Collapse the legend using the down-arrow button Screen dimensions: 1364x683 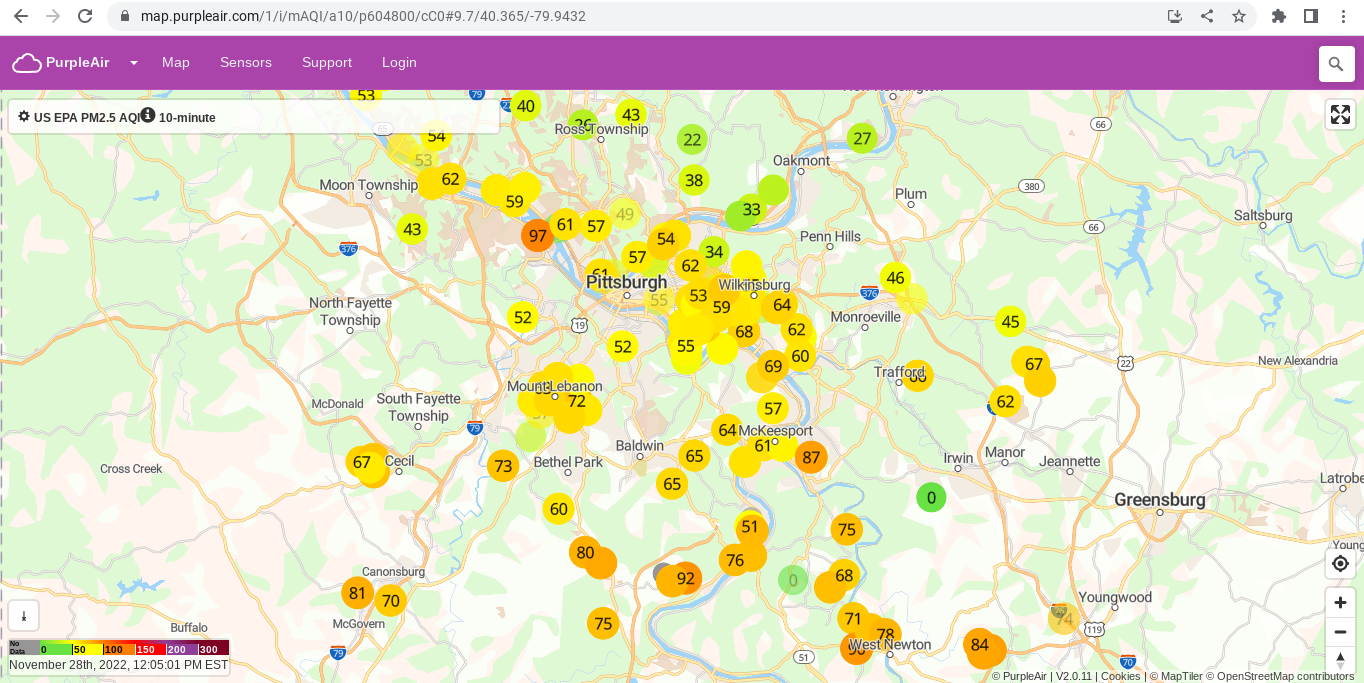pyautogui.click(x=24, y=616)
